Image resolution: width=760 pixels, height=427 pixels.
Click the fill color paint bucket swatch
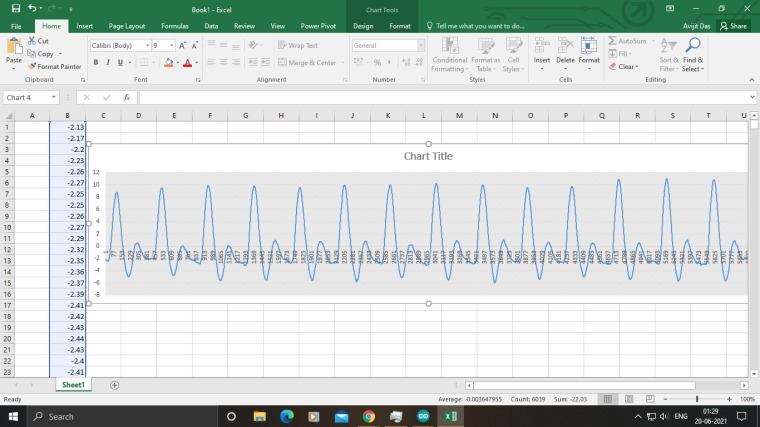(x=168, y=63)
